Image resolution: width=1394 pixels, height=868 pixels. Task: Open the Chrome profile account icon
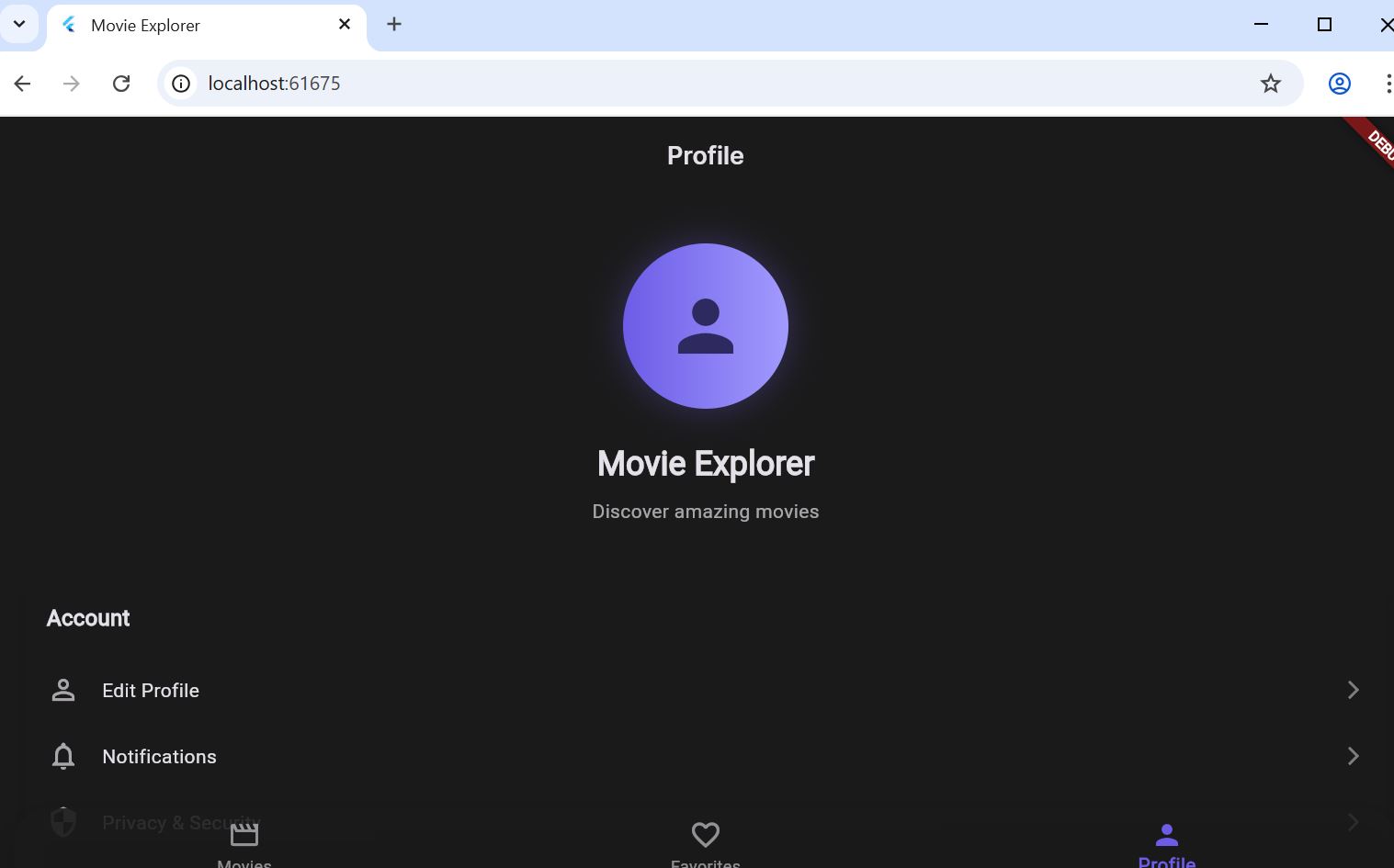pos(1339,83)
